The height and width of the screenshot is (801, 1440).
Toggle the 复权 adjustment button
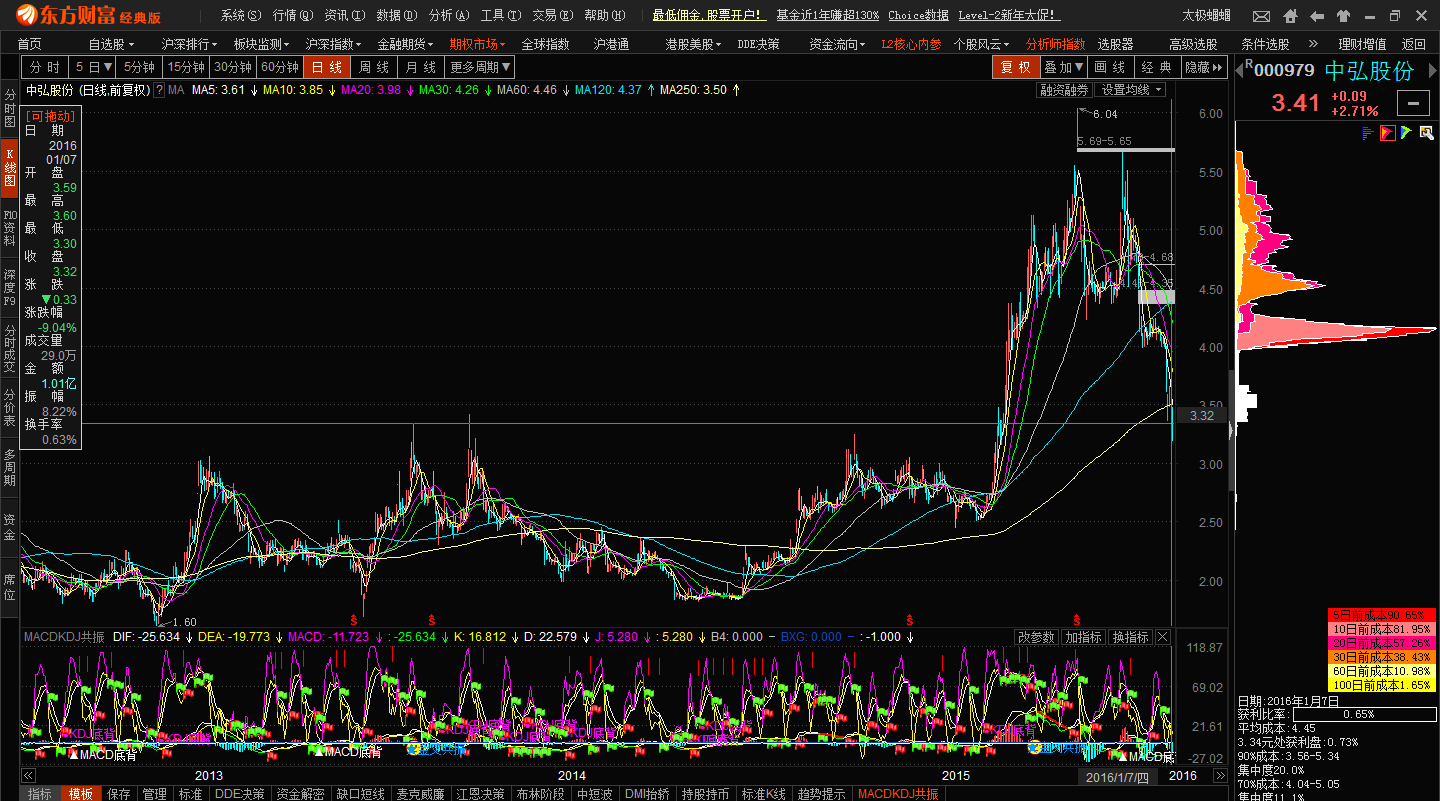[x=1015, y=67]
